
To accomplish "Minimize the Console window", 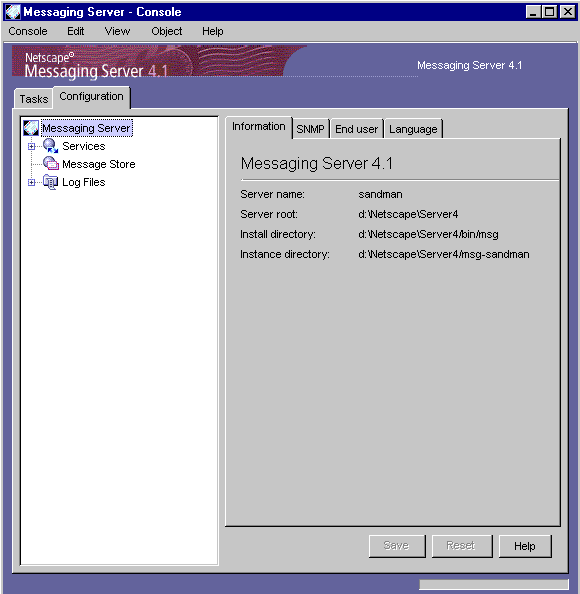I will tap(533, 12).
